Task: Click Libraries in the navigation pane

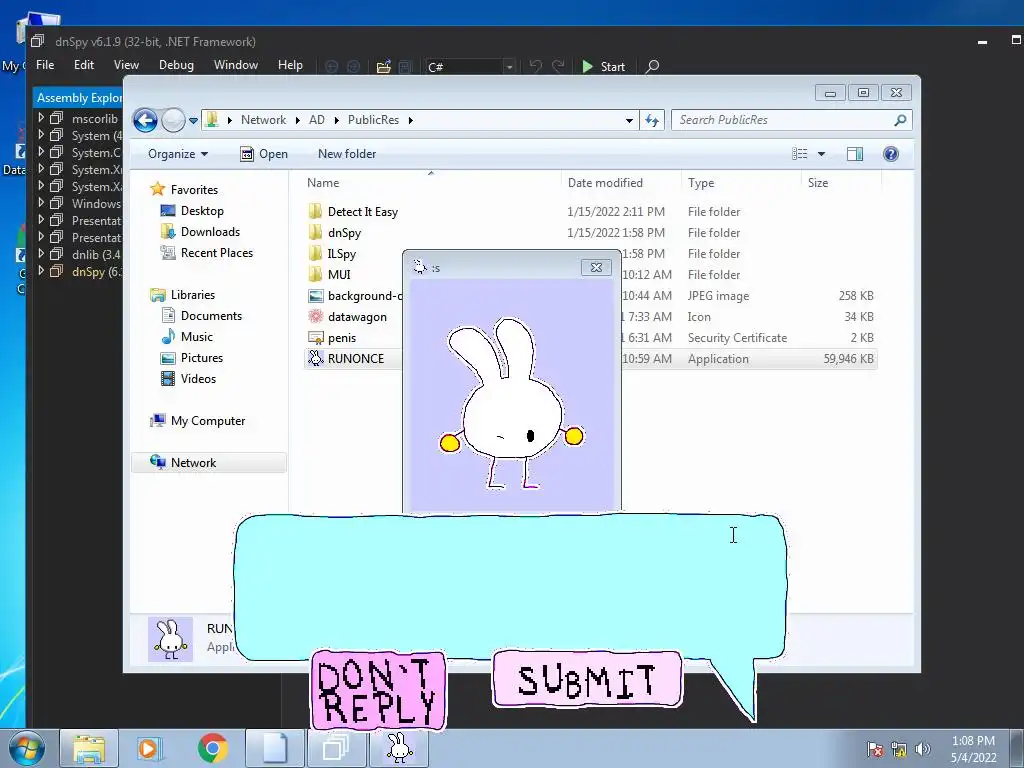Action: coord(193,295)
